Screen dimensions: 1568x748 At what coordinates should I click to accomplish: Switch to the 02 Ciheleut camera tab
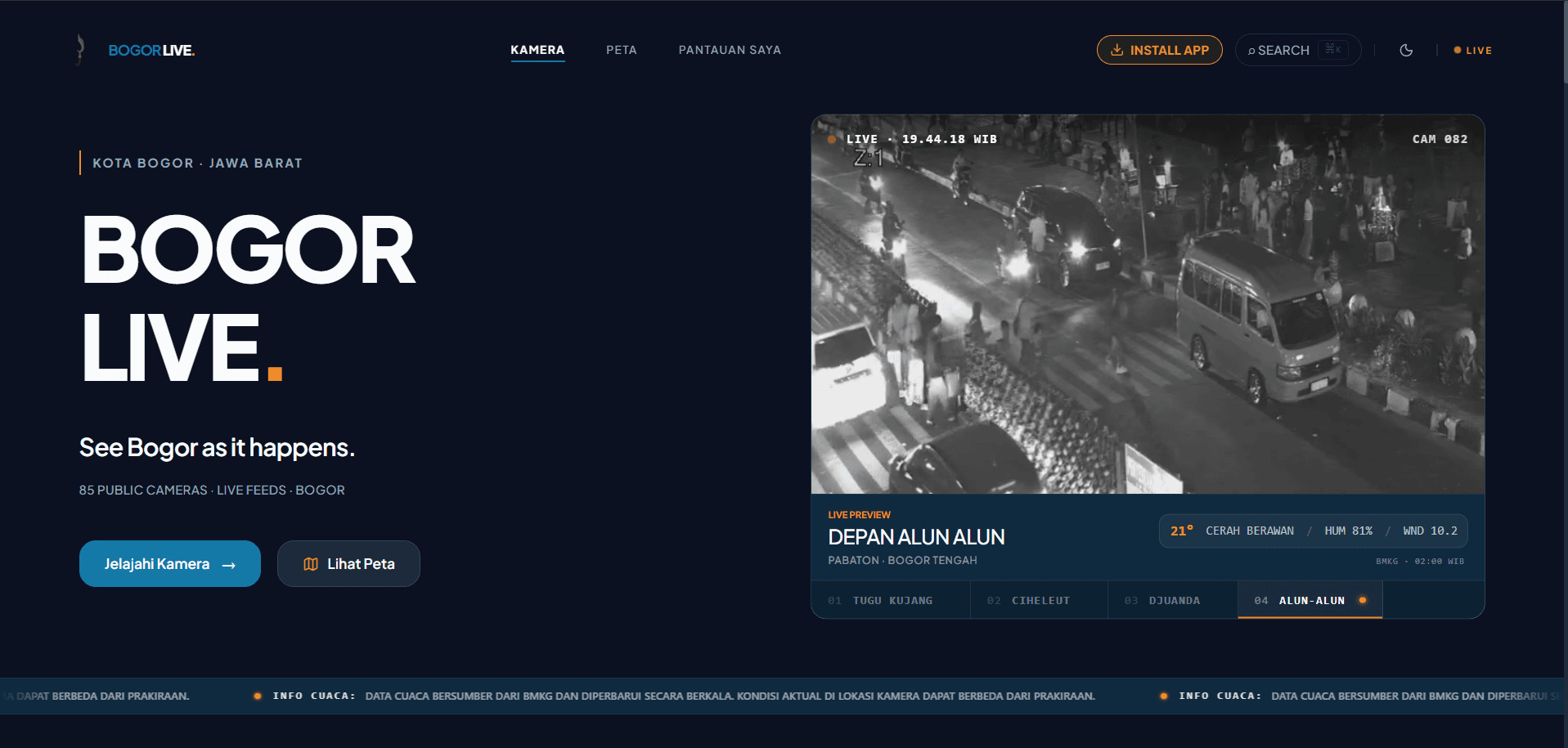coord(1039,600)
